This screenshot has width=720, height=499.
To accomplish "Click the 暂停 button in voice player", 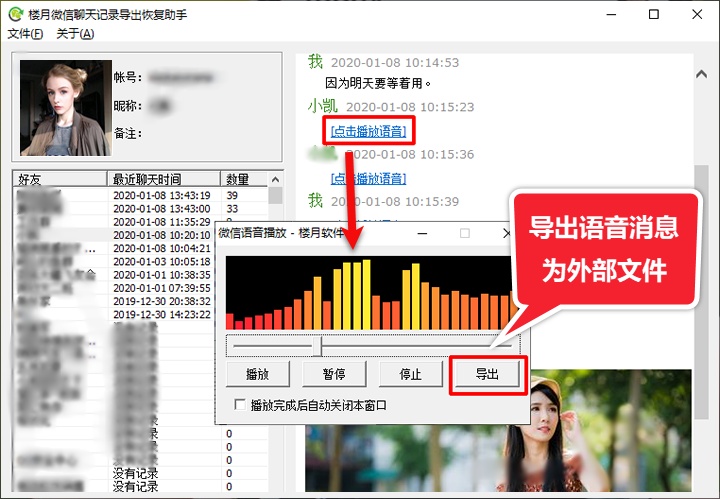I will click(x=334, y=374).
